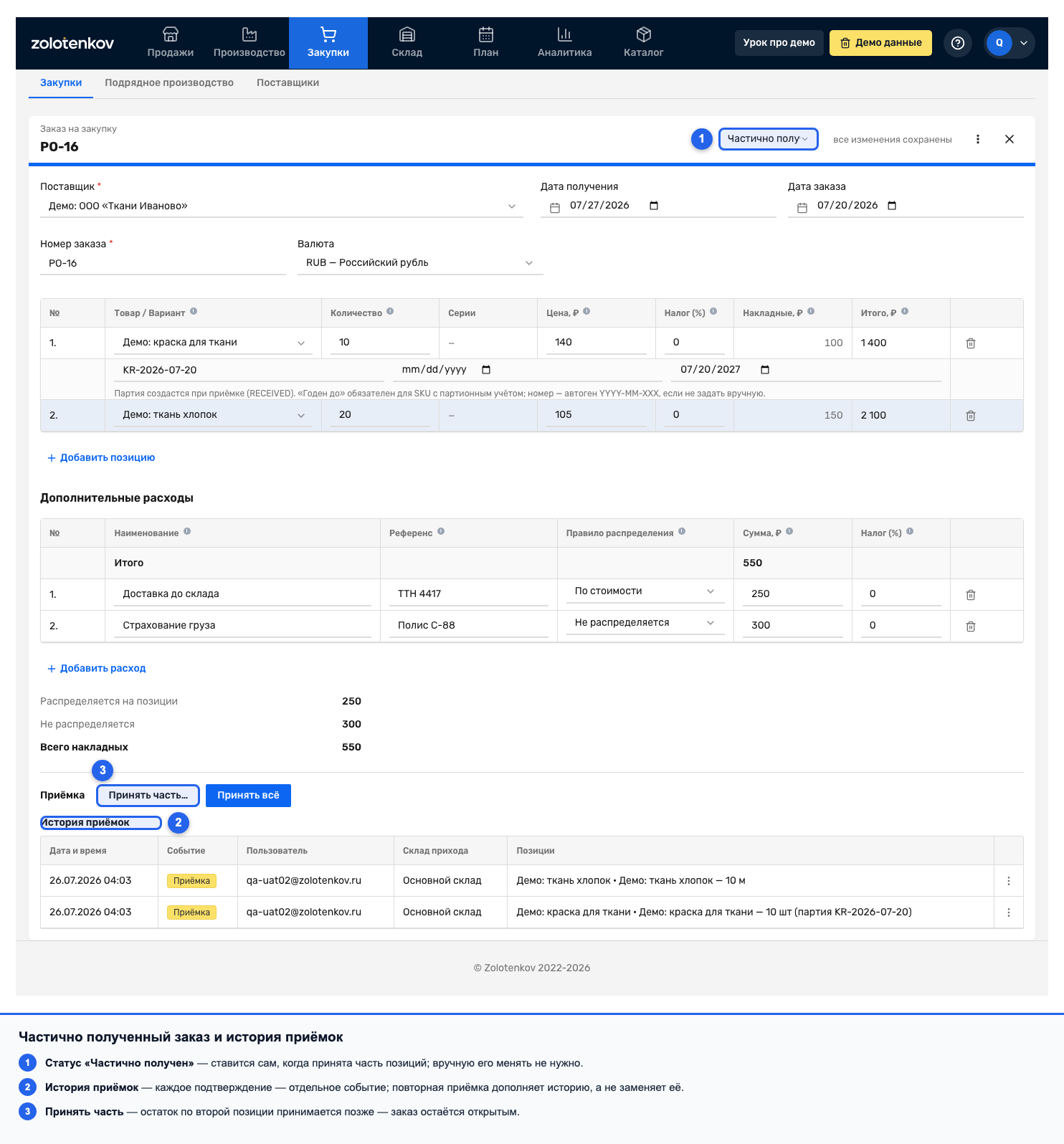
Task: Open the order three-dot options menu
Action: (x=978, y=139)
